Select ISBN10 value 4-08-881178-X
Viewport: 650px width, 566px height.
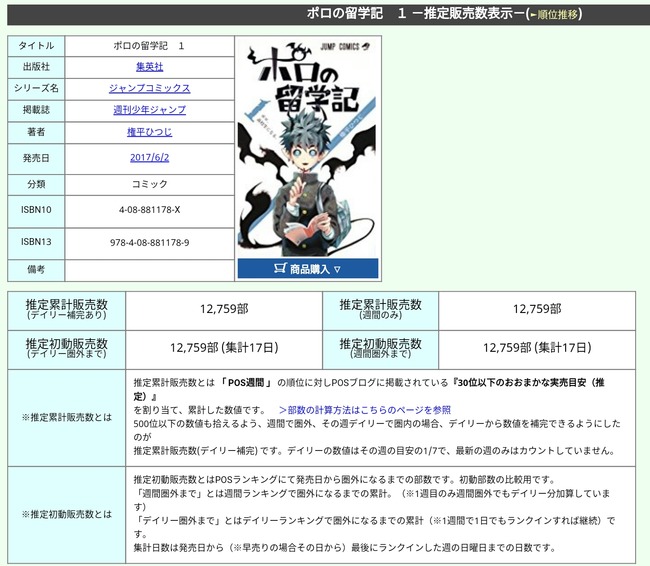click(x=149, y=210)
